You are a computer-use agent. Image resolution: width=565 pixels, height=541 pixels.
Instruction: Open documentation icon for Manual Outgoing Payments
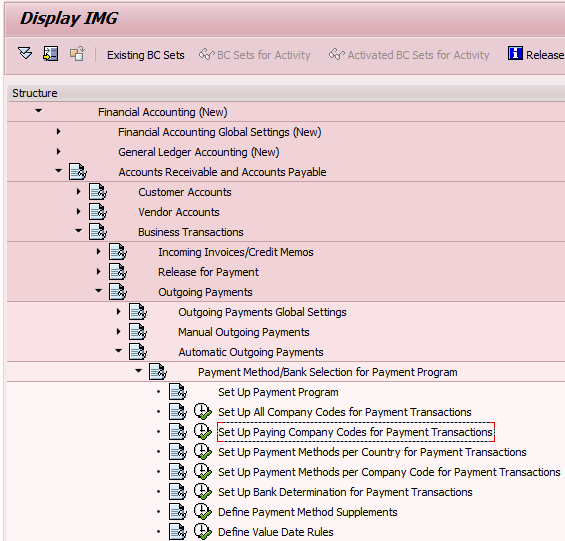pyautogui.click(x=138, y=332)
